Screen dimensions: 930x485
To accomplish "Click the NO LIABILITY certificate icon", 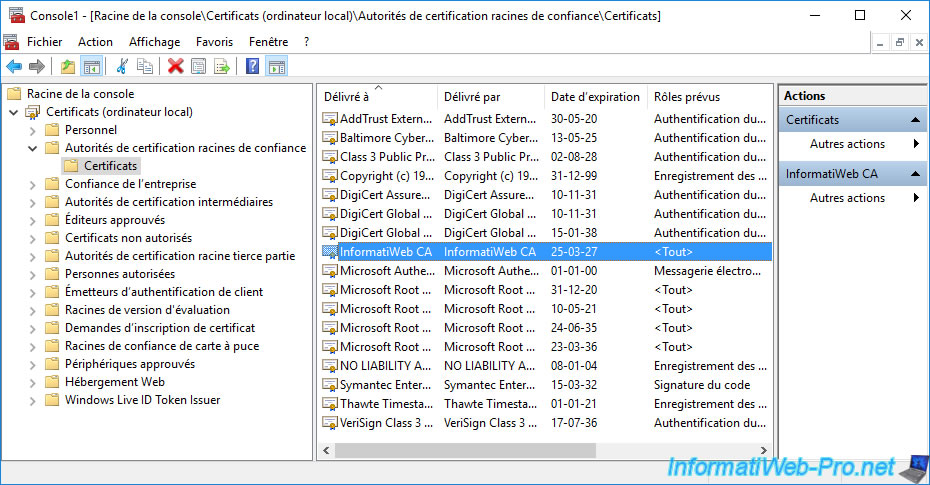I will coord(330,366).
